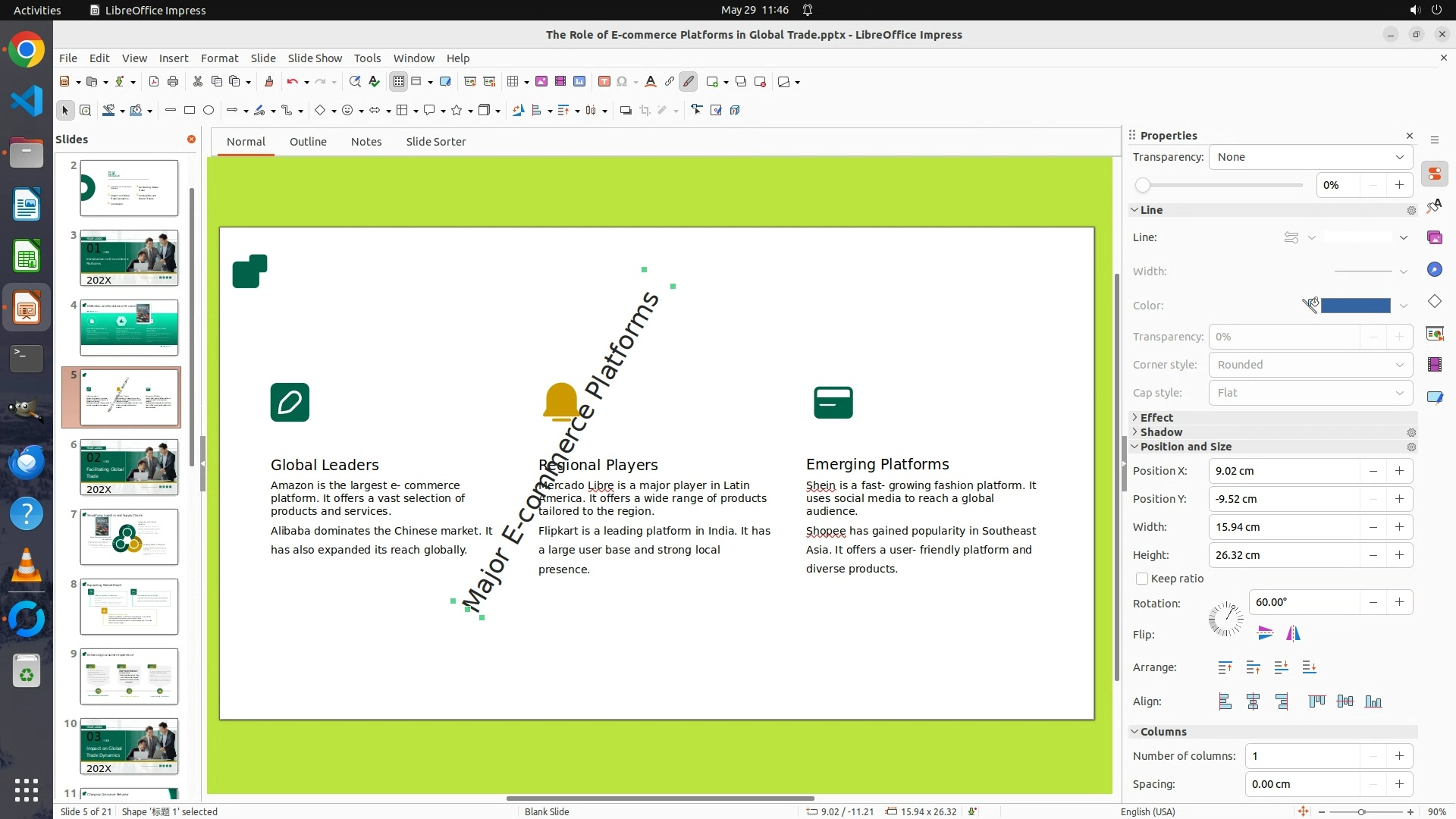Click the Export as PDF icon
This screenshot has height=819, width=1456.
point(154,82)
